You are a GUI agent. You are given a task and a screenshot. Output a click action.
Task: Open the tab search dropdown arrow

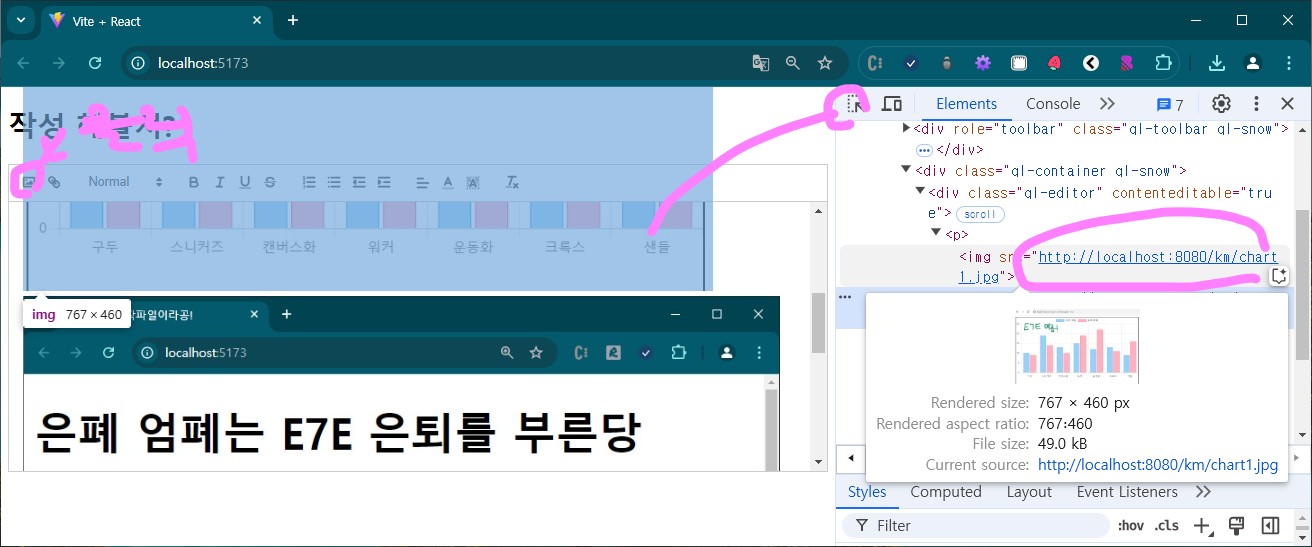[x=19, y=20]
